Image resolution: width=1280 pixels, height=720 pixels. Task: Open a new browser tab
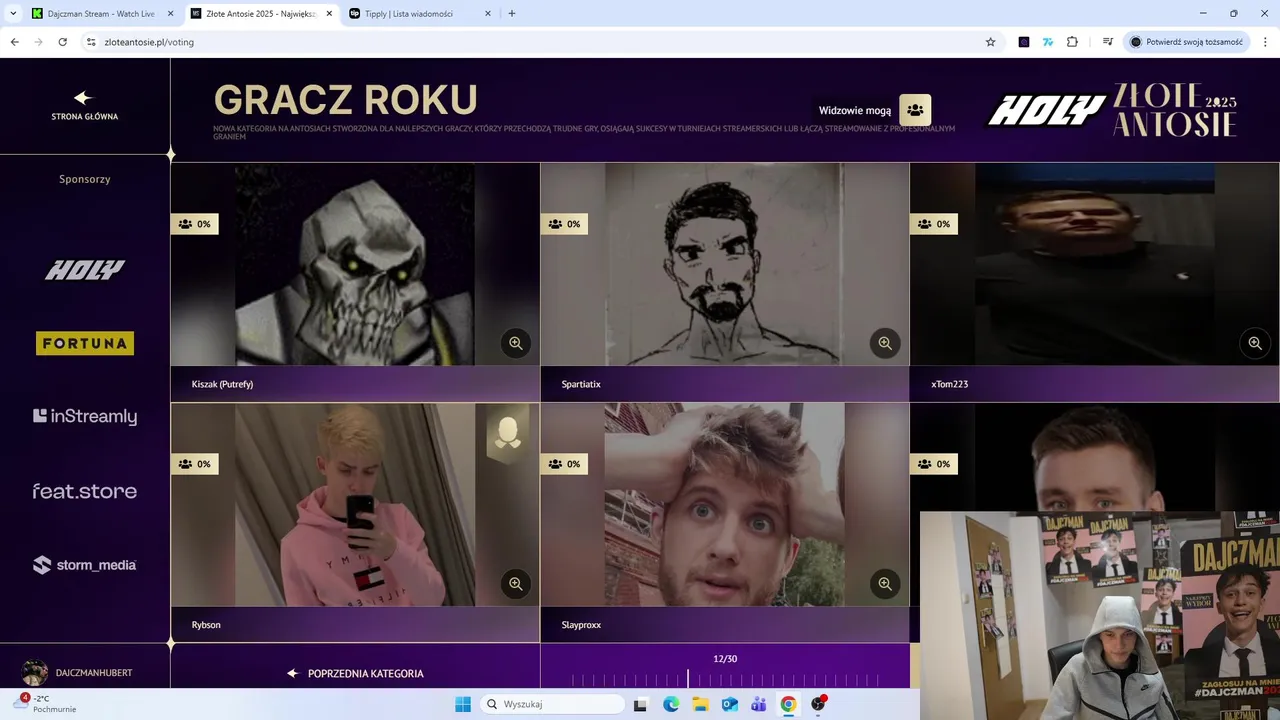512,13
